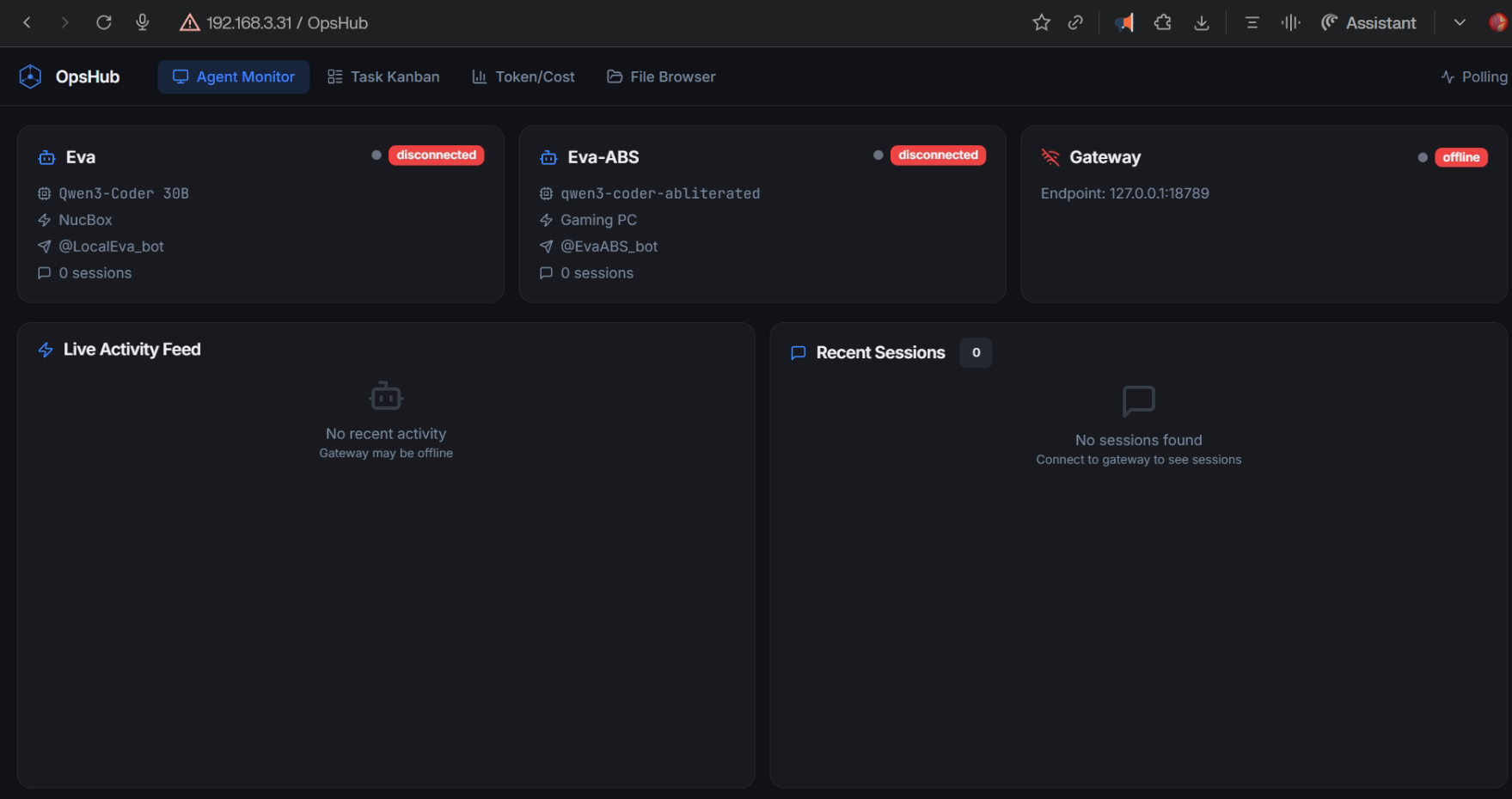Open the browser downloads icon
The image size is (1512, 799).
pyautogui.click(x=1202, y=23)
